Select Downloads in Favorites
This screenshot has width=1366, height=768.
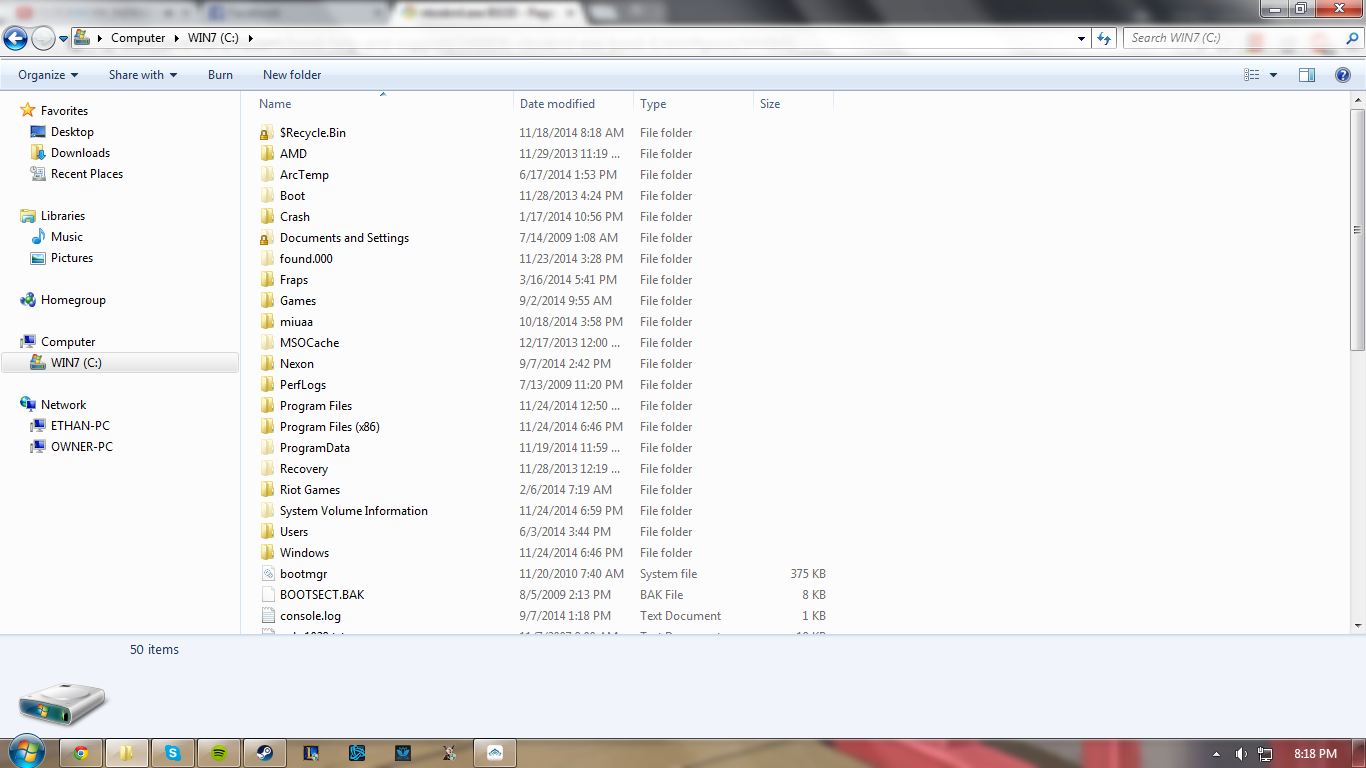tap(80, 153)
